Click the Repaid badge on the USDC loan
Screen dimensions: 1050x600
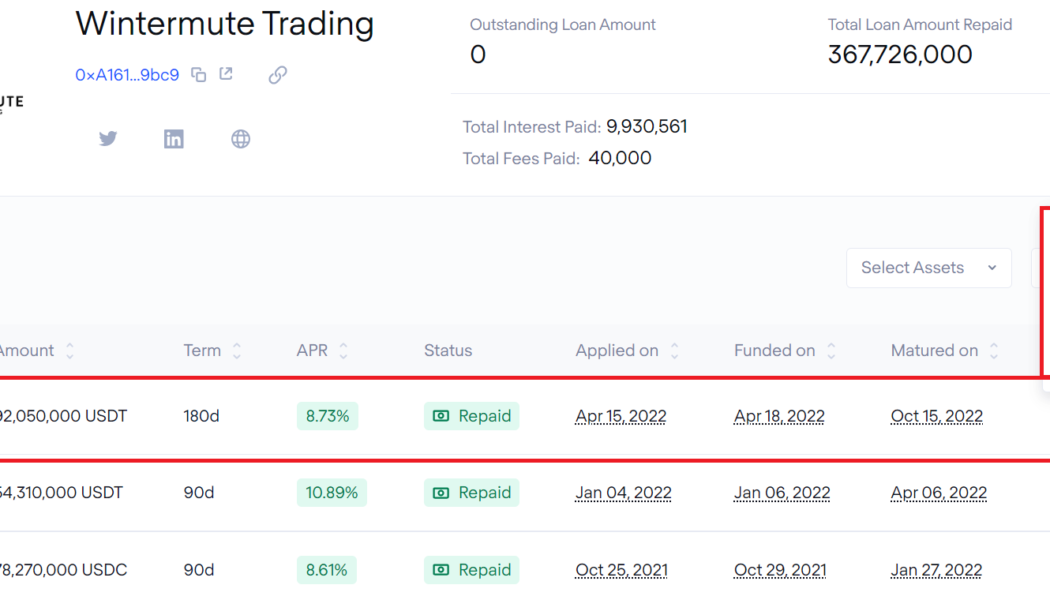471,569
